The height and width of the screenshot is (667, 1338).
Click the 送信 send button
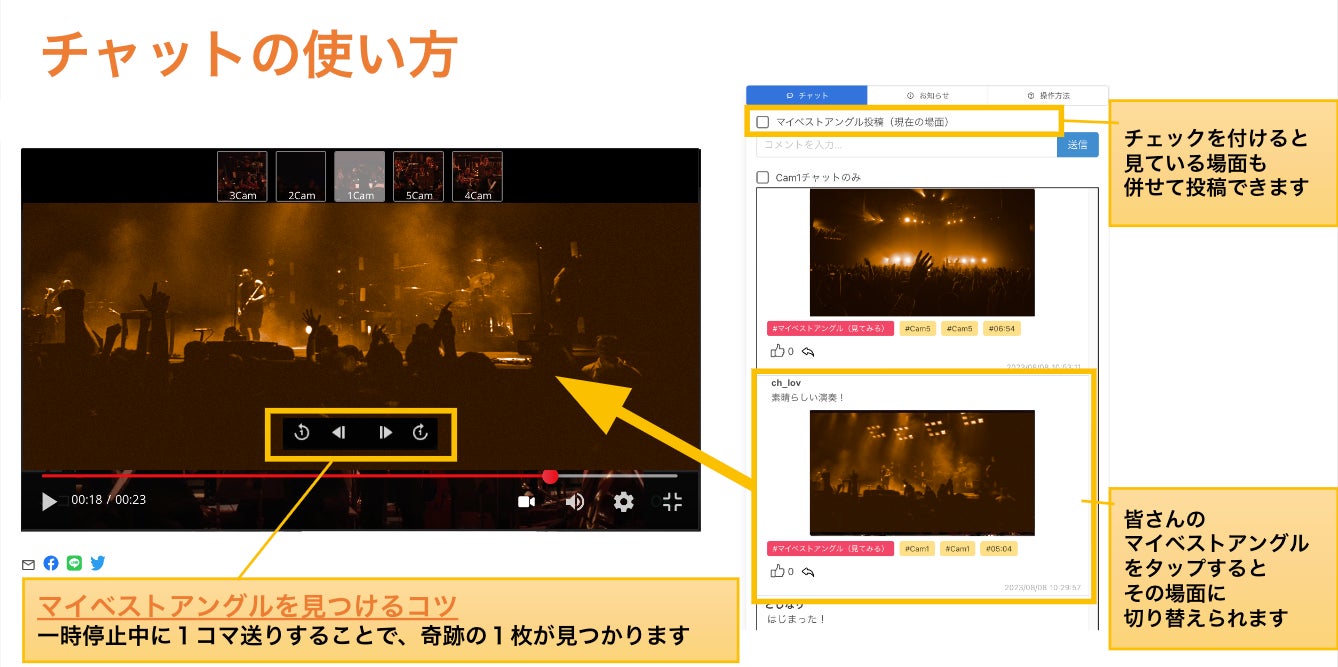point(1077,145)
